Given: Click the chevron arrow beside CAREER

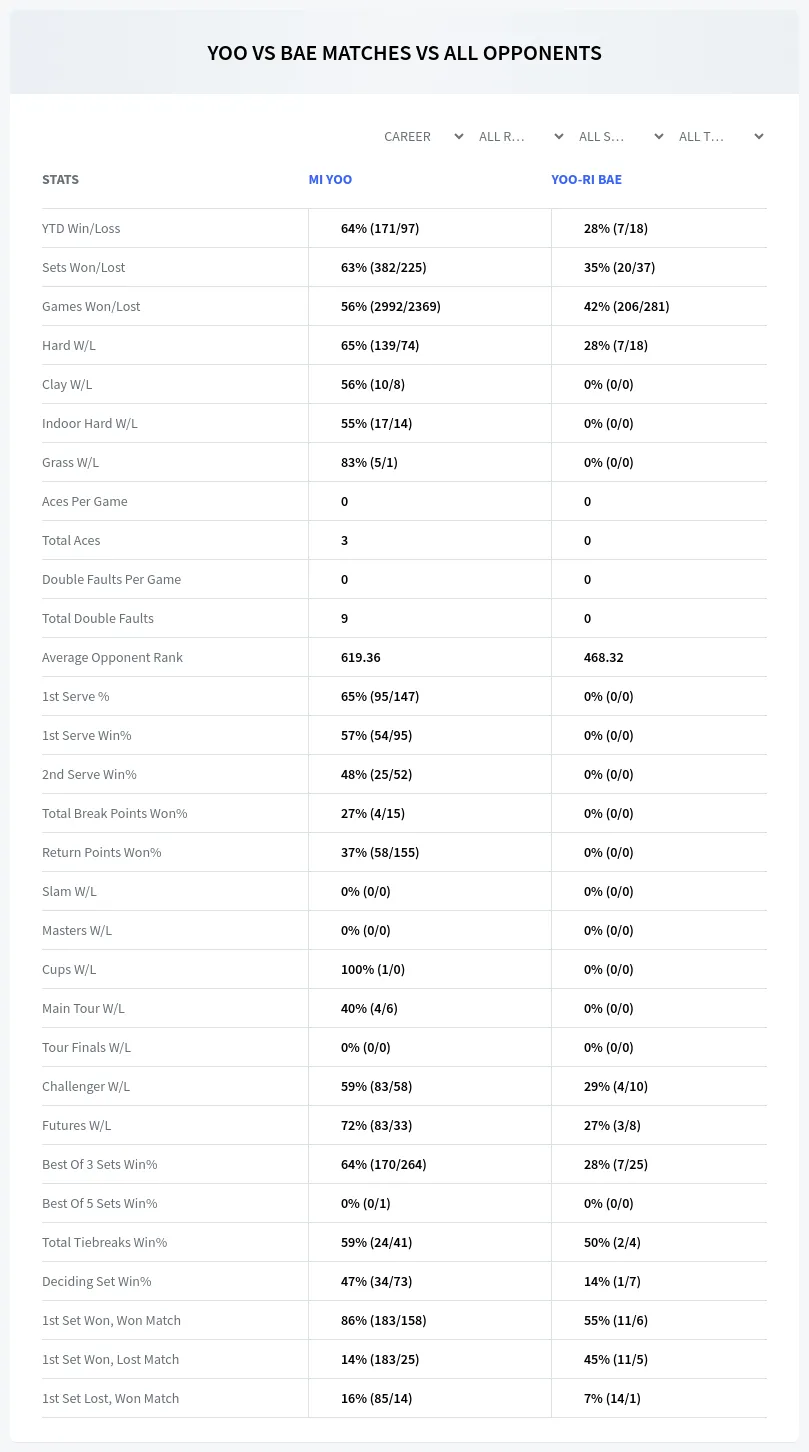Looking at the screenshot, I should (x=459, y=137).
